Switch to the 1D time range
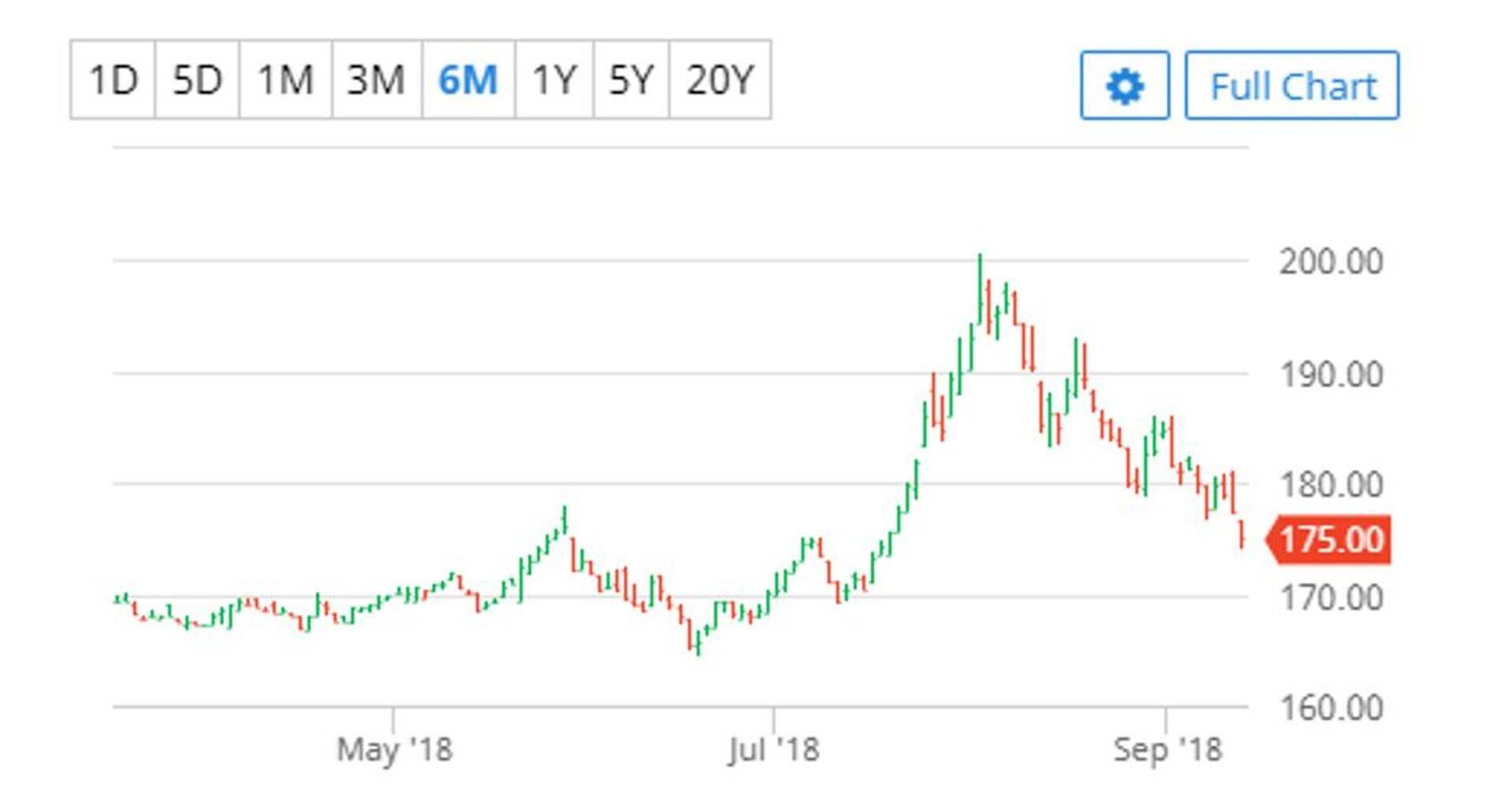Viewport: 1512px width, 803px height. coord(113,80)
